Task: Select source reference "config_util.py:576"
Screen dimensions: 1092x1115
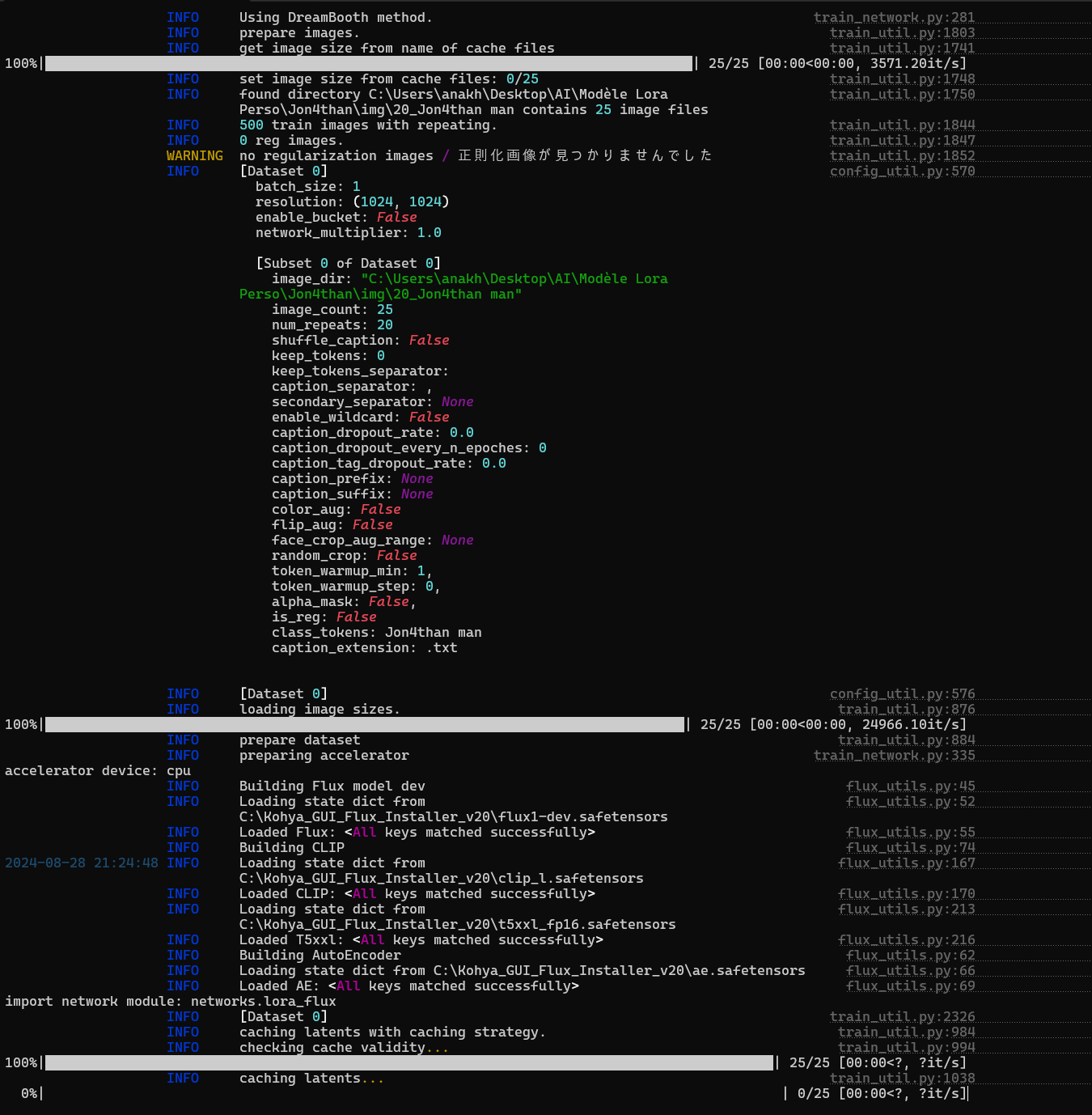Action: point(902,693)
